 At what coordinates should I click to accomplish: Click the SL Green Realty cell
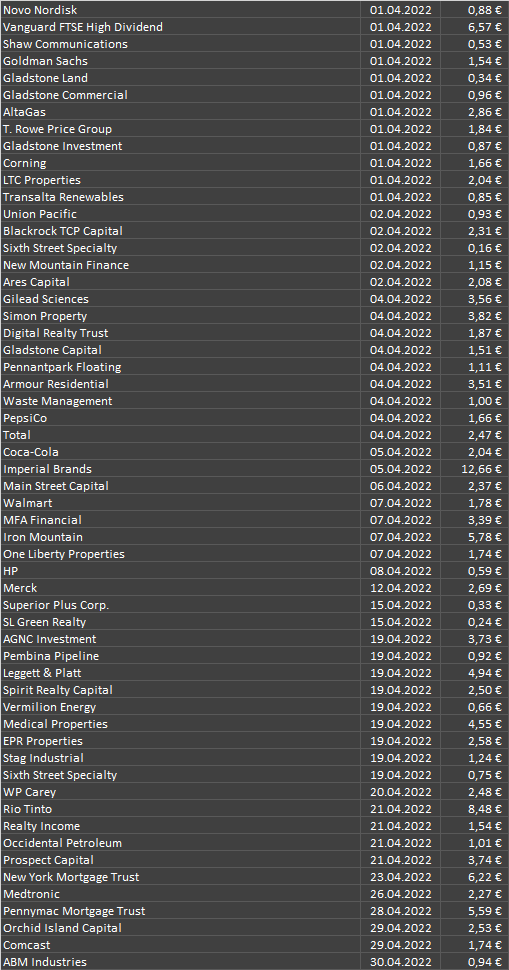pos(181,622)
